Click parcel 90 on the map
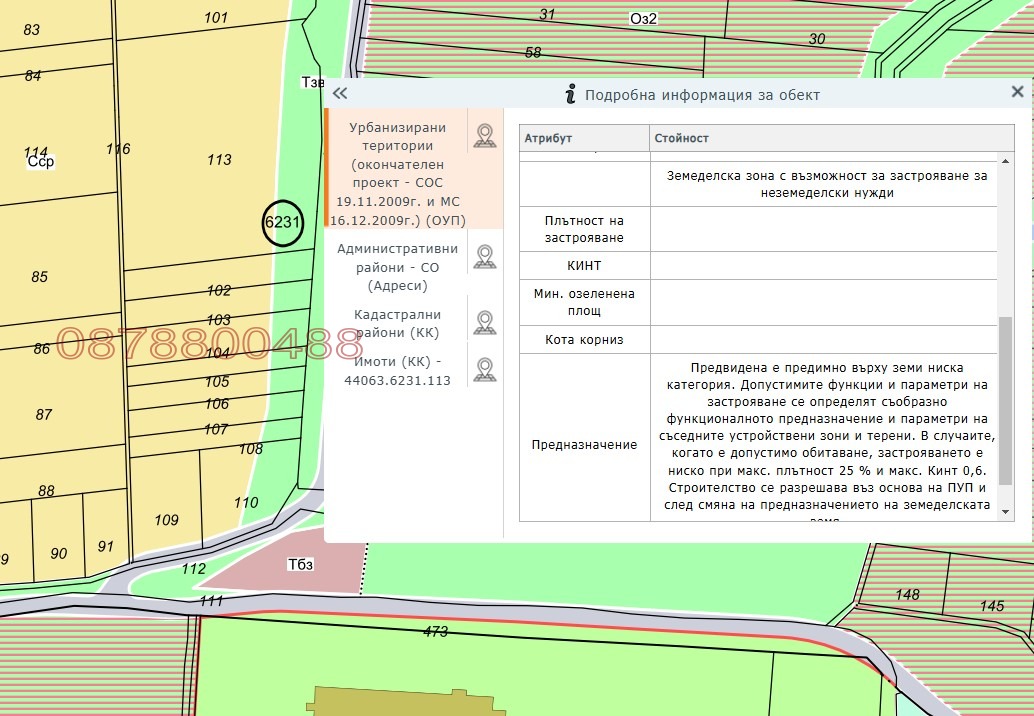 click(59, 554)
